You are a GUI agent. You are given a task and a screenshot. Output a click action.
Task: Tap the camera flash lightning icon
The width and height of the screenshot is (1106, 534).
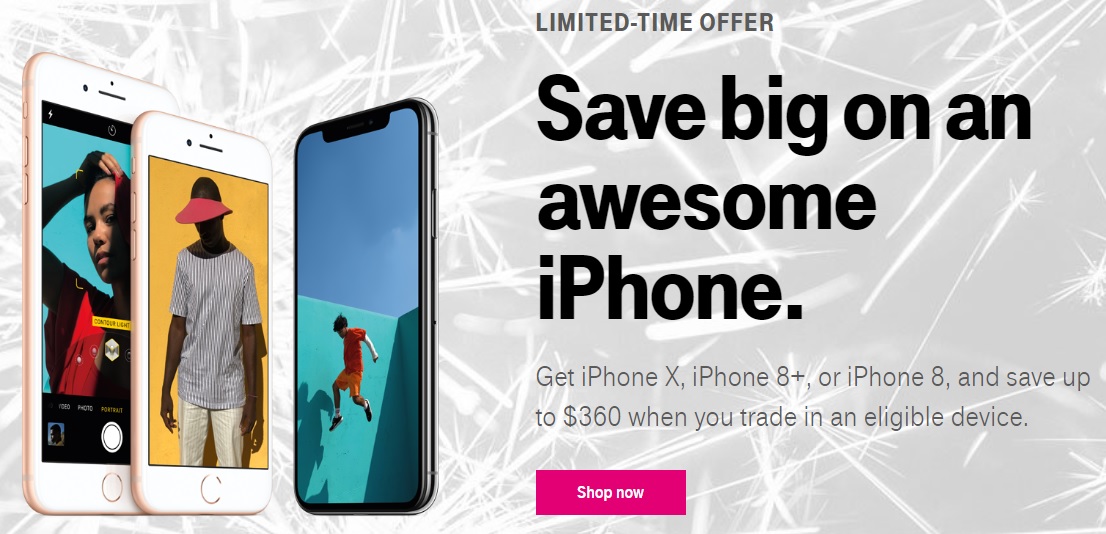50,114
